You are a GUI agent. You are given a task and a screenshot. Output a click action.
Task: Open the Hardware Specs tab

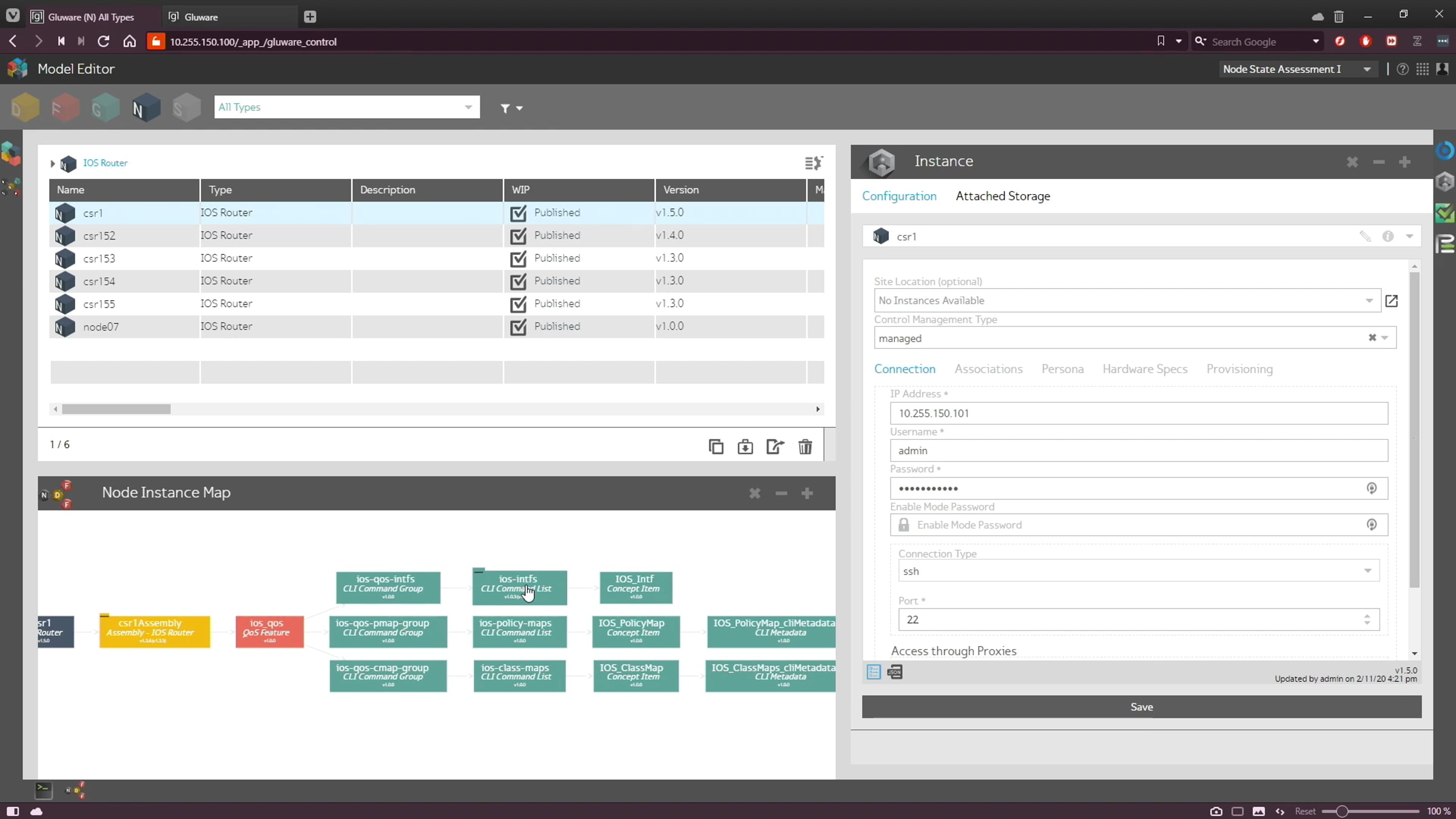tap(1144, 369)
